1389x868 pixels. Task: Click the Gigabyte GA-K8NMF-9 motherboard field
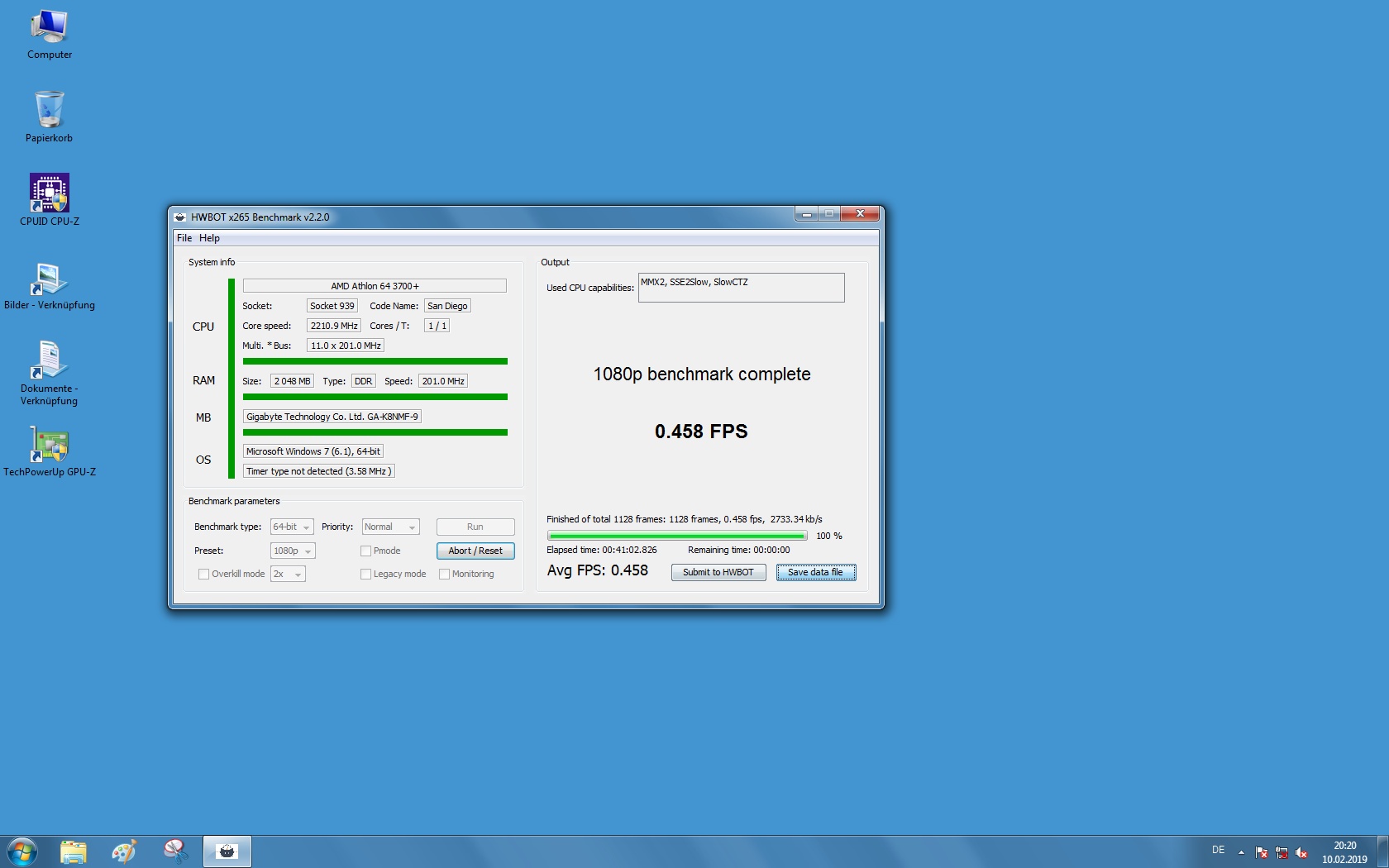click(x=332, y=417)
